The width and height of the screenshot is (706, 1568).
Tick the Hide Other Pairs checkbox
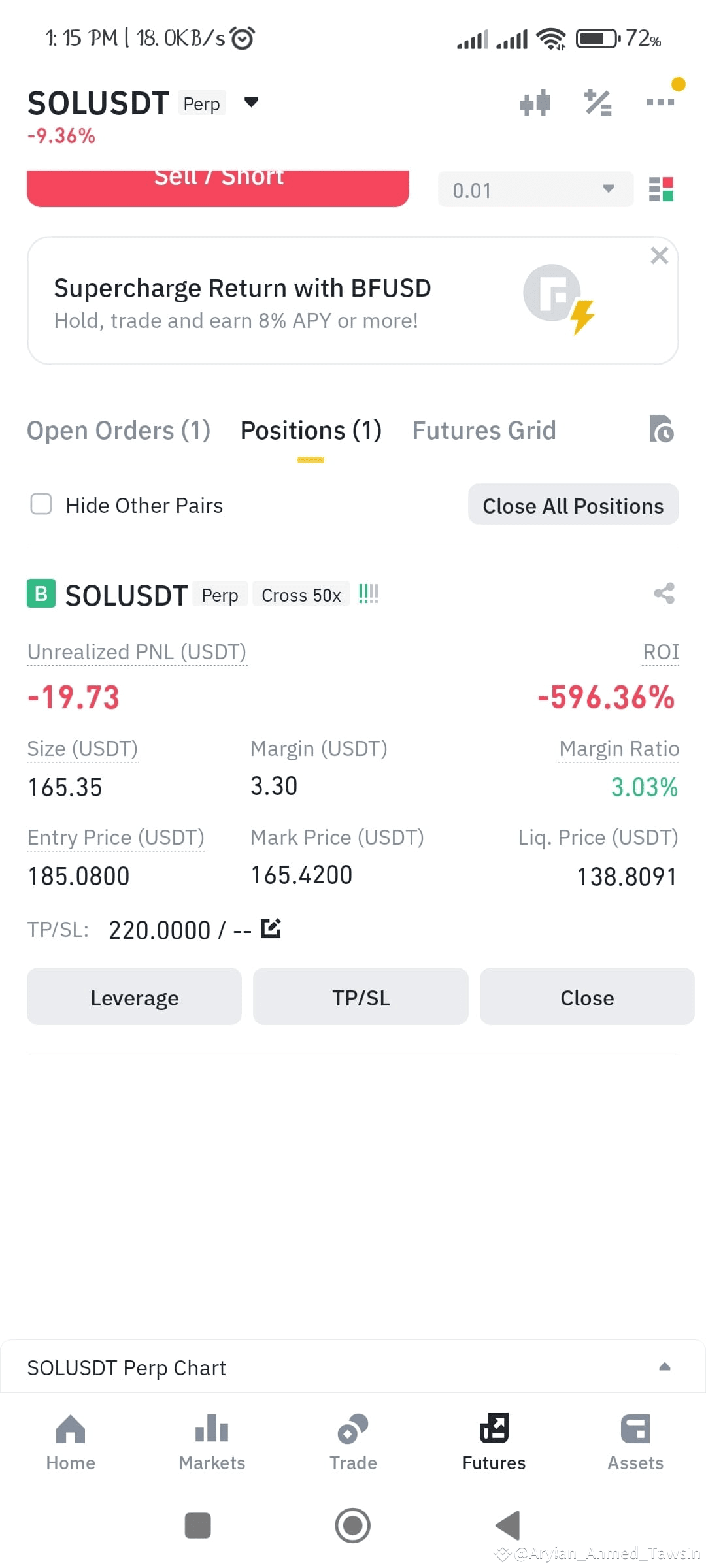click(x=41, y=504)
